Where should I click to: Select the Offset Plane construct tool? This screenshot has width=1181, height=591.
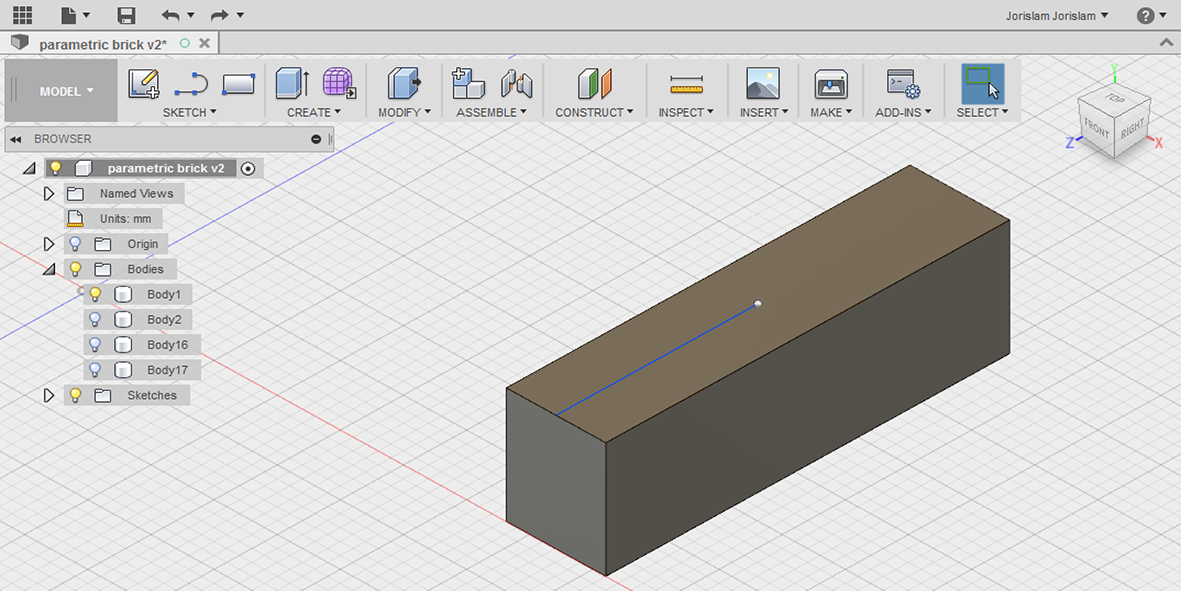tap(595, 84)
